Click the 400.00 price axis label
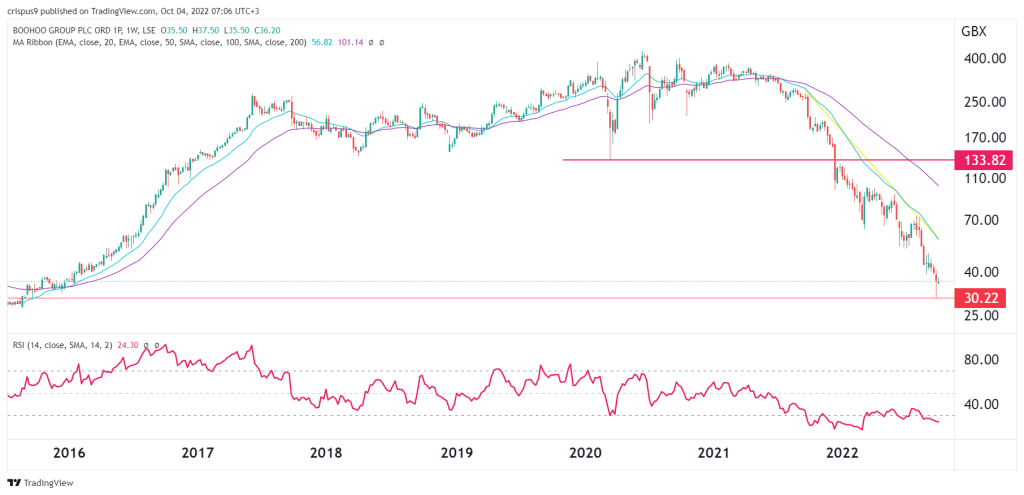The image size is (1024, 495). point(987,59)
